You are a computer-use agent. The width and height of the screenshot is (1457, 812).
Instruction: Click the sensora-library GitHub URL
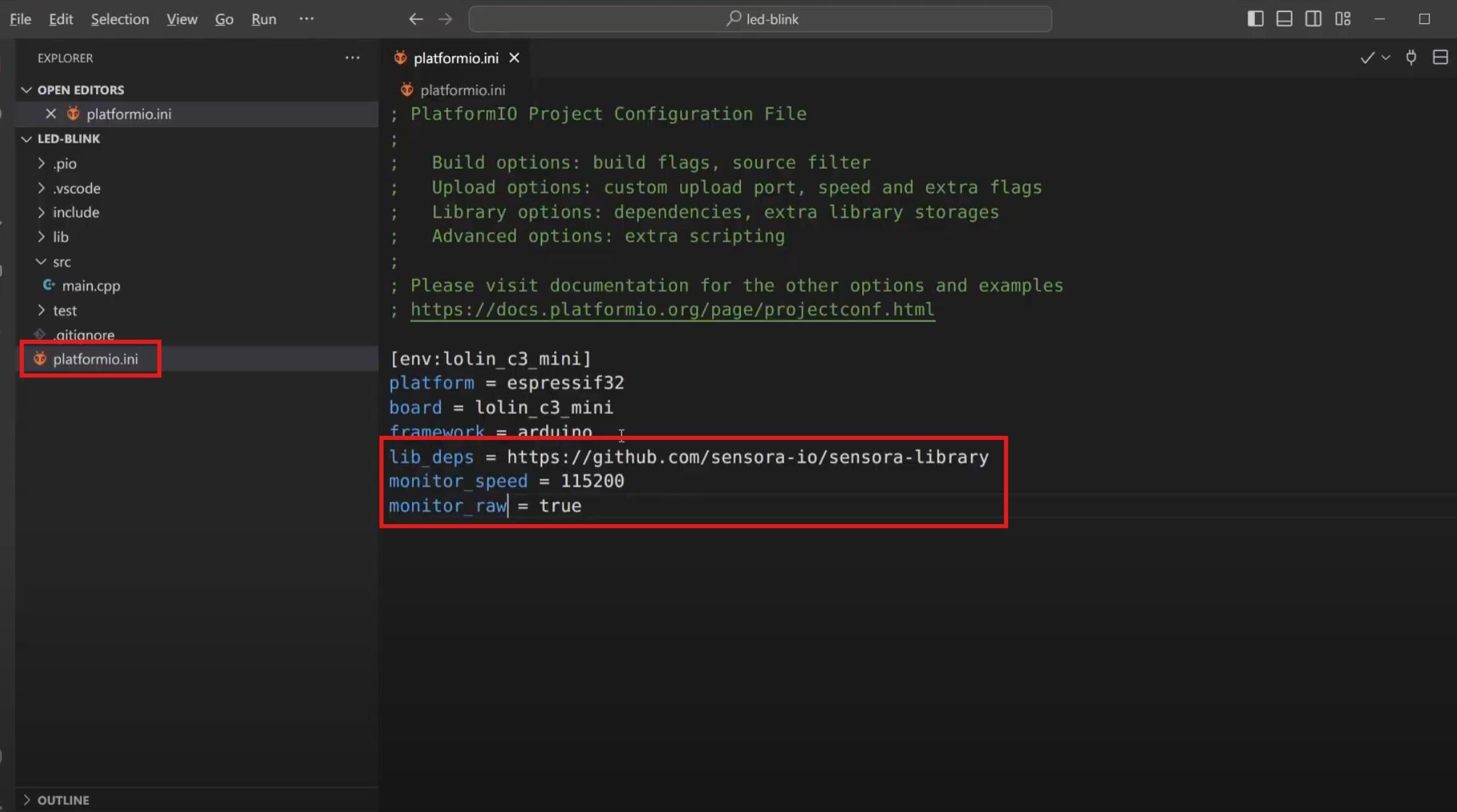(748, 457)
